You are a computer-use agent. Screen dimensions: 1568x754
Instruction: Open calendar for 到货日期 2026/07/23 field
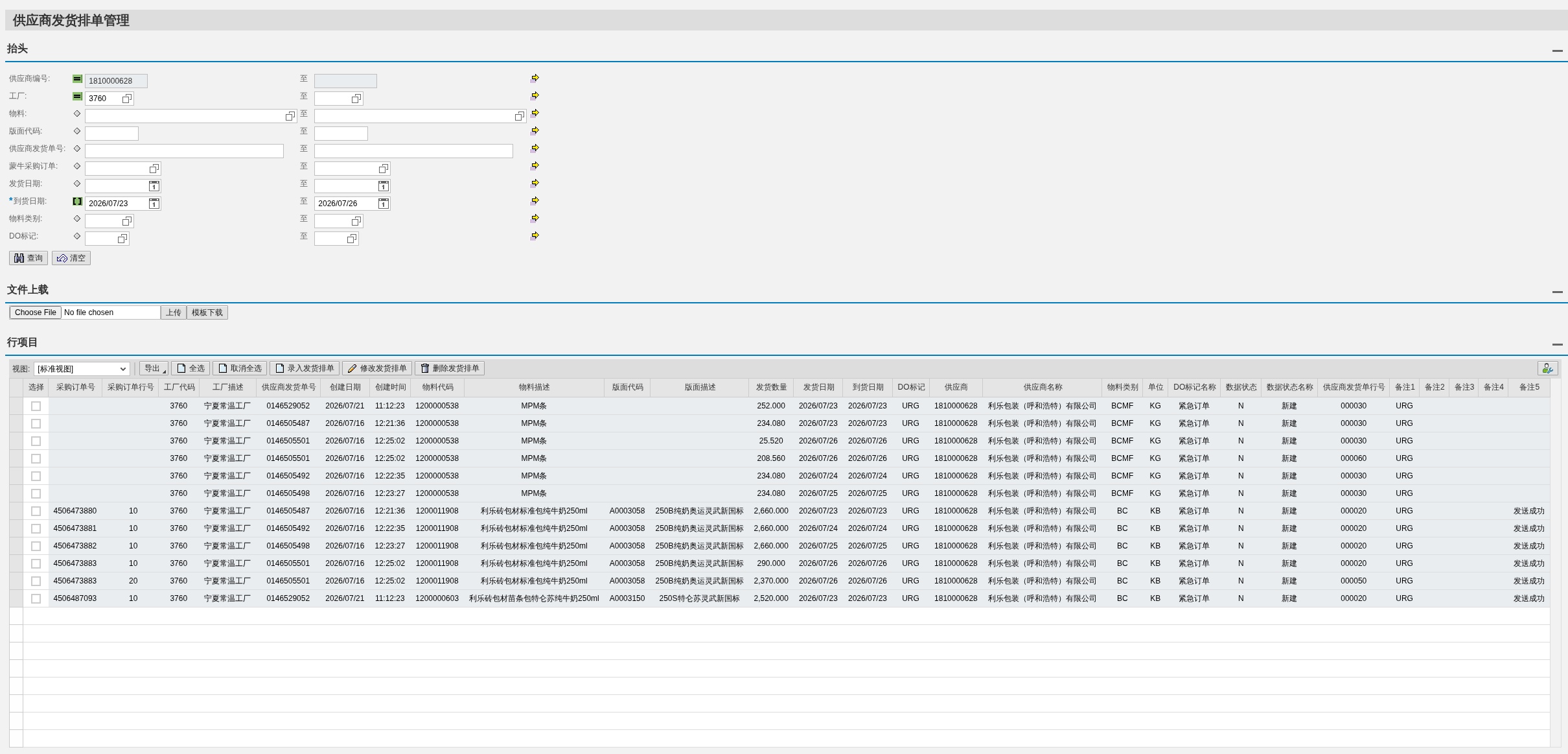pyautogui.click(x=154, y=204)
